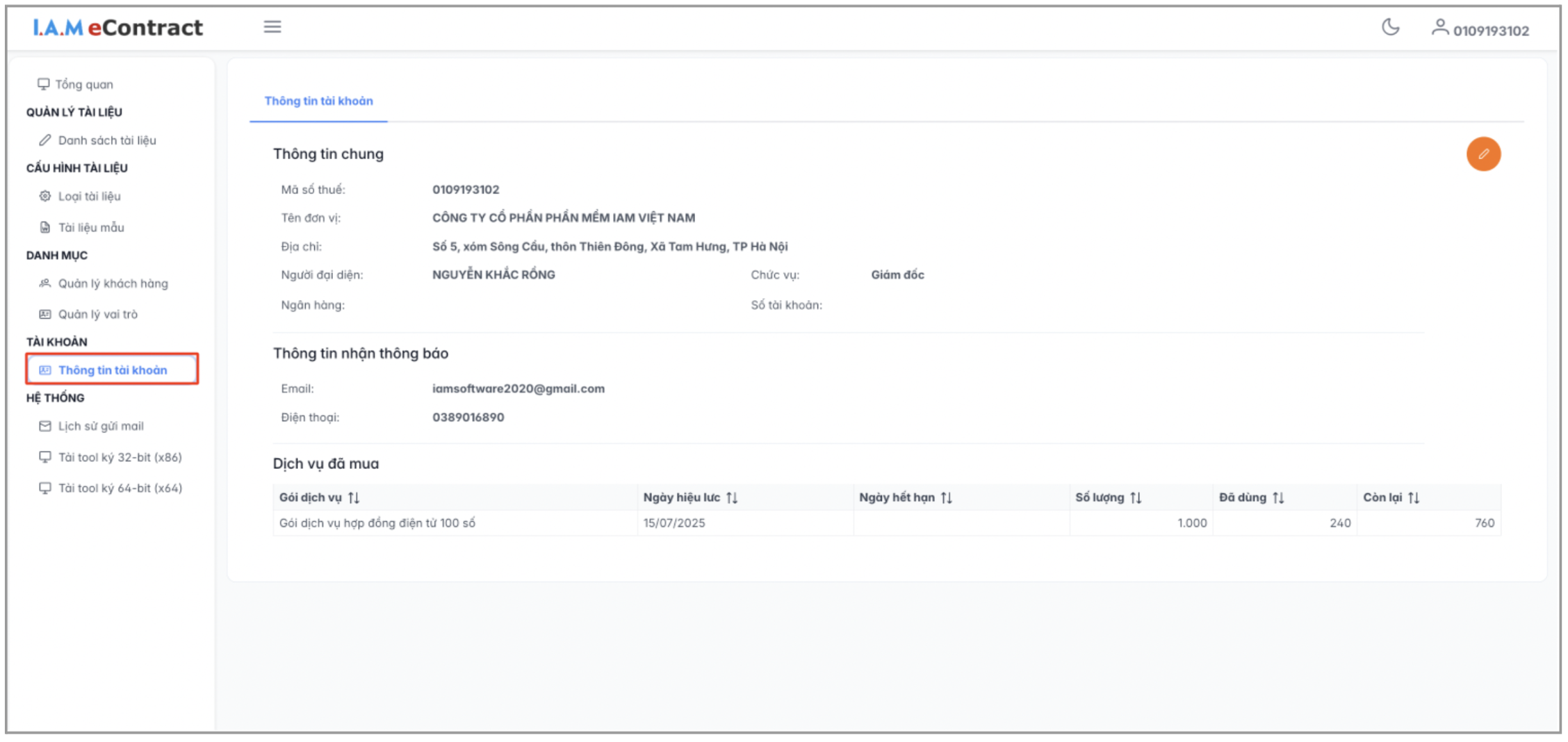Open Danh sách tài liệu
This screenshot has width=1568, height=742.
tap(106, 140)
